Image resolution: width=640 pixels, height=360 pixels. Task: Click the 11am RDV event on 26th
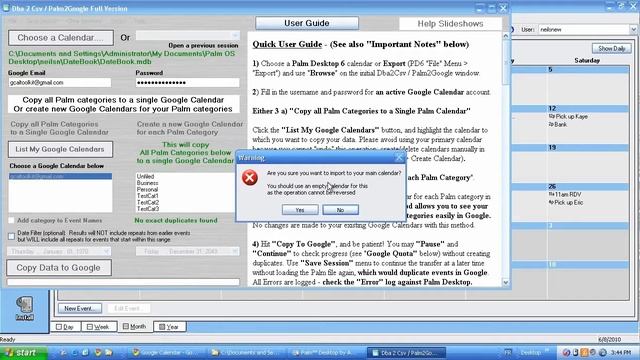click(x=565, y=195)
